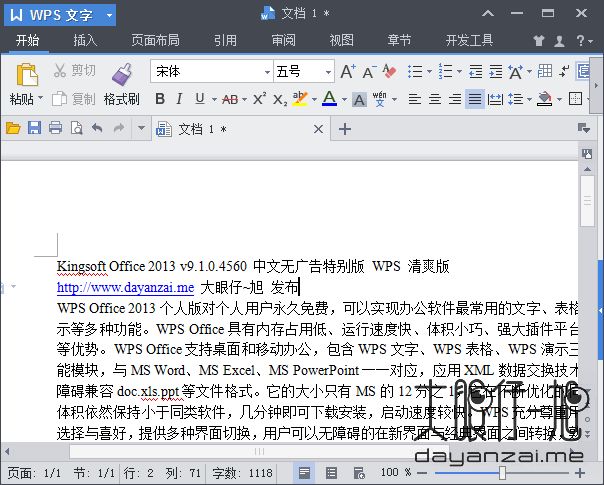Screen dimensions: 604x485
Task: Click the Paste clipboard icon
Action: tap(27, 74)
